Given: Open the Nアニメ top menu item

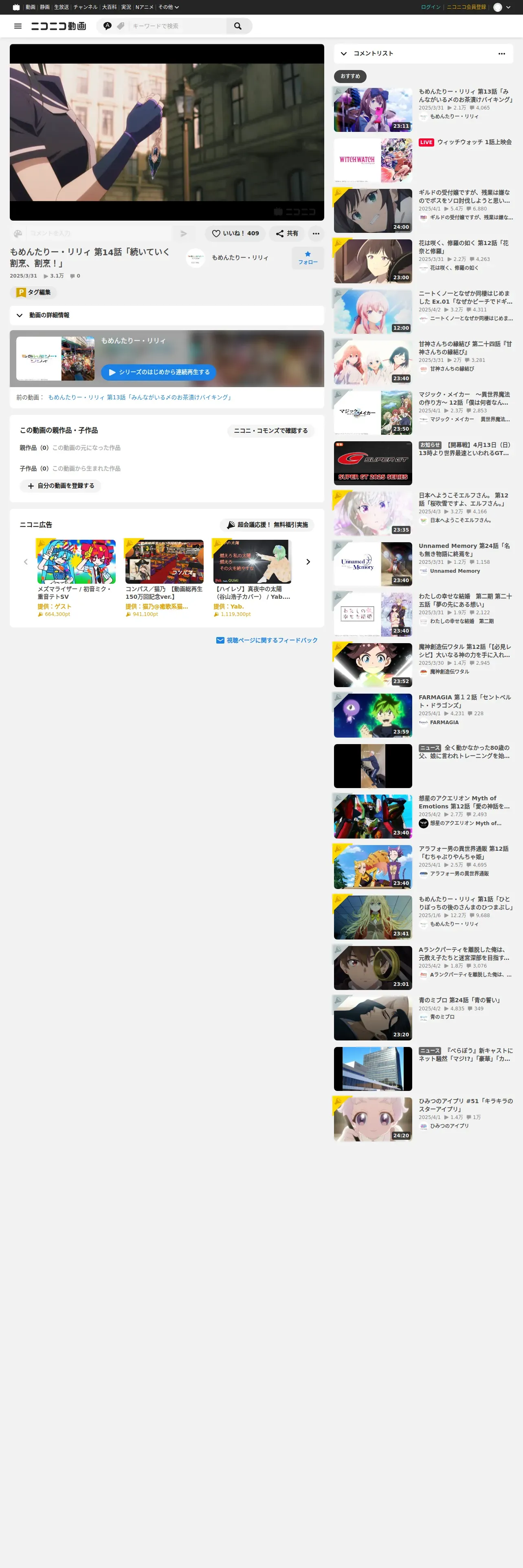Looking at the screenshot, I should pyautogui.click(x=144, y=7).
